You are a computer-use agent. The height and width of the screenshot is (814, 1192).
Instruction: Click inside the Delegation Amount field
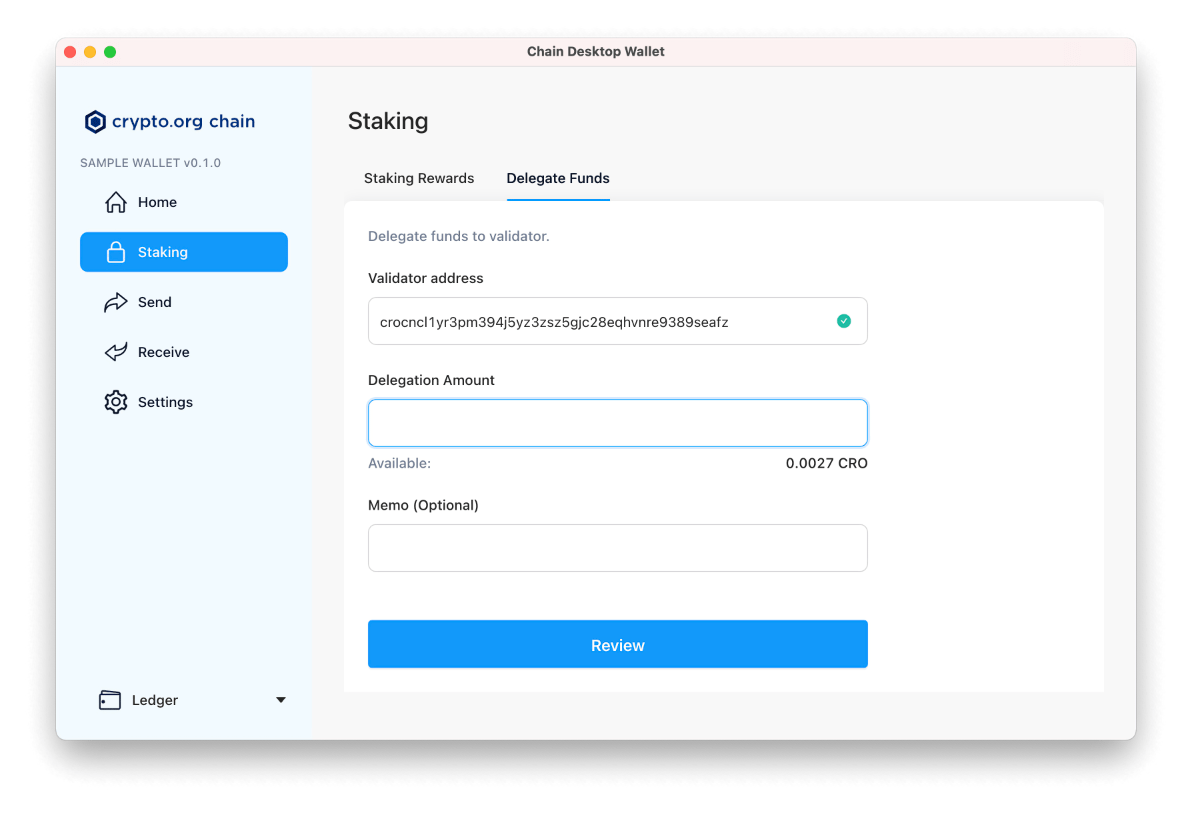coord(617,422)
